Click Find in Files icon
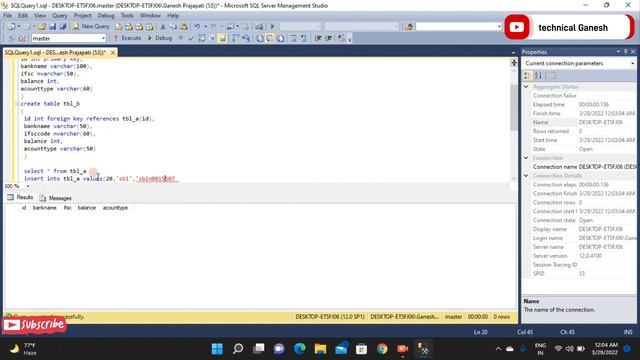The width and height of the screenshot is (640, 360). [409, 27]
